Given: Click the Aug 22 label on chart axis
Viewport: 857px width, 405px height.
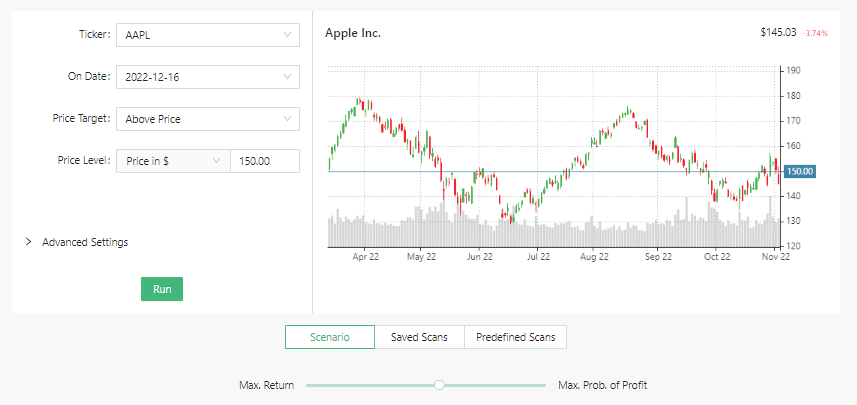Looking at the screenshot, I should (x=595, y=256).
